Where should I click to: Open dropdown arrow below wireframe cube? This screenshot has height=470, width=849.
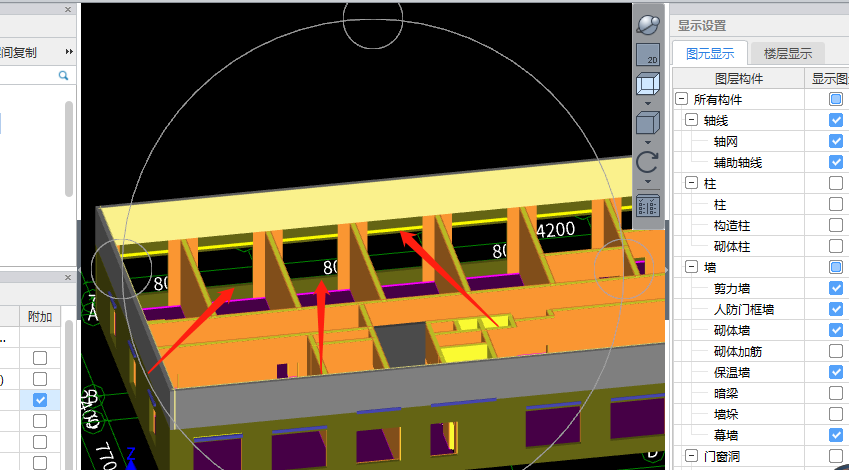point(648,103)
